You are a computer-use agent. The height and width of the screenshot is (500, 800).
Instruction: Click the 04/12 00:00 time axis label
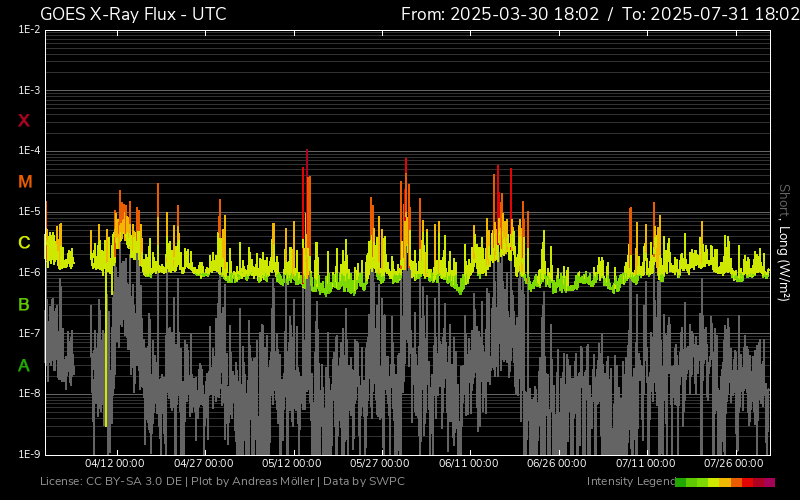coord(115,464)
